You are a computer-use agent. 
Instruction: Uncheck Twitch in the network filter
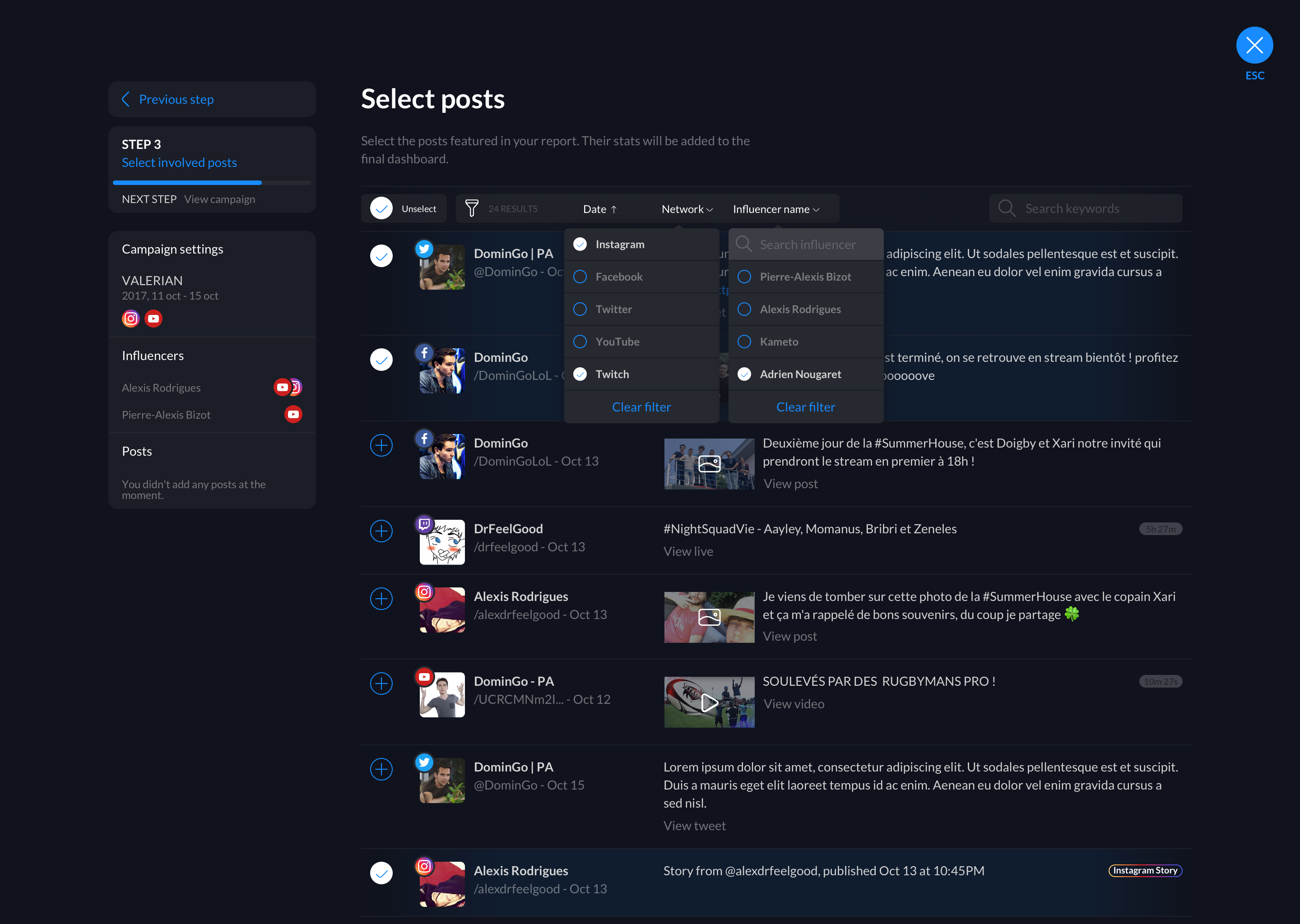point(580,374)
